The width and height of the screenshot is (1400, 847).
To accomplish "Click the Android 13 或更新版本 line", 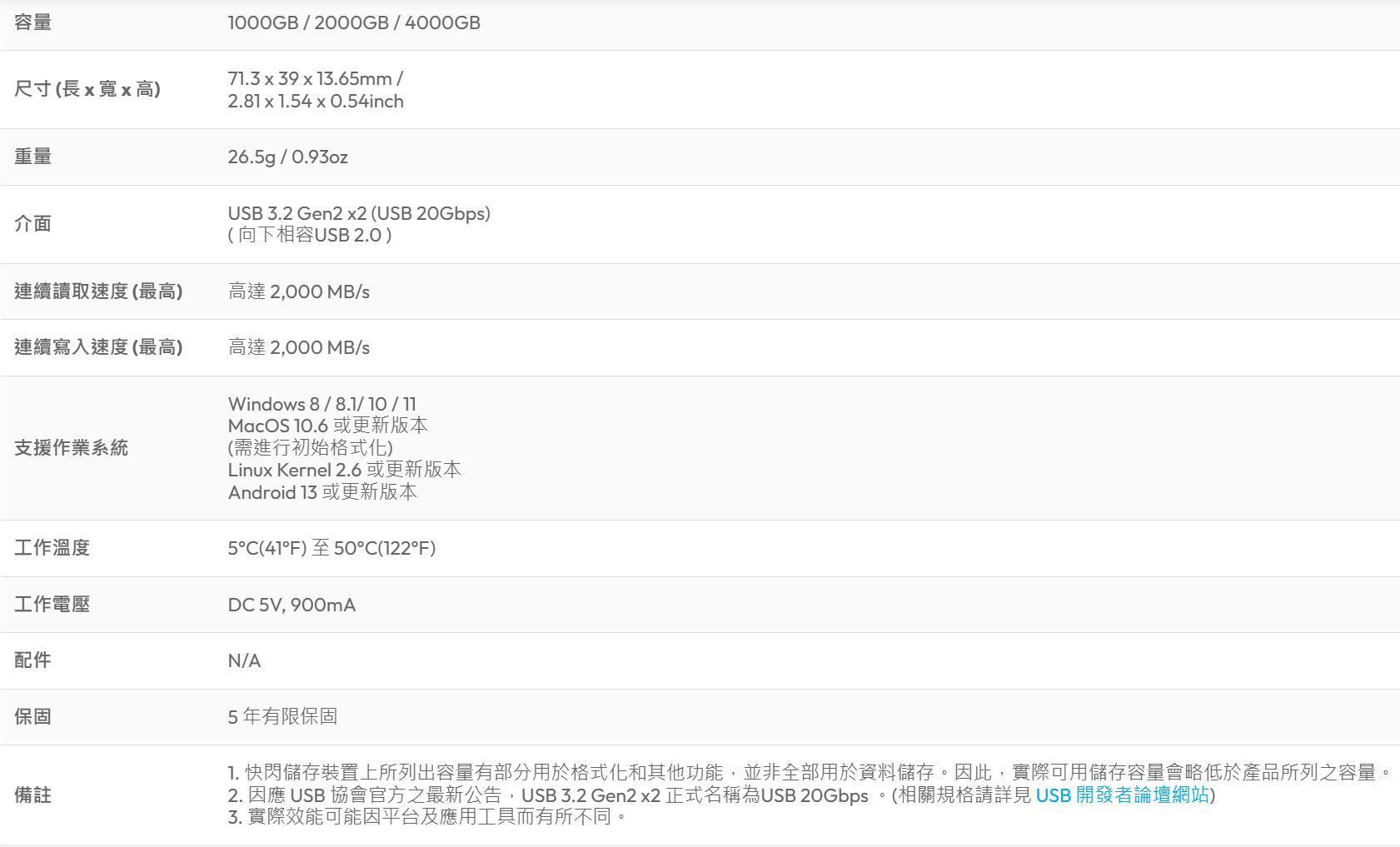I will (322, 491).
